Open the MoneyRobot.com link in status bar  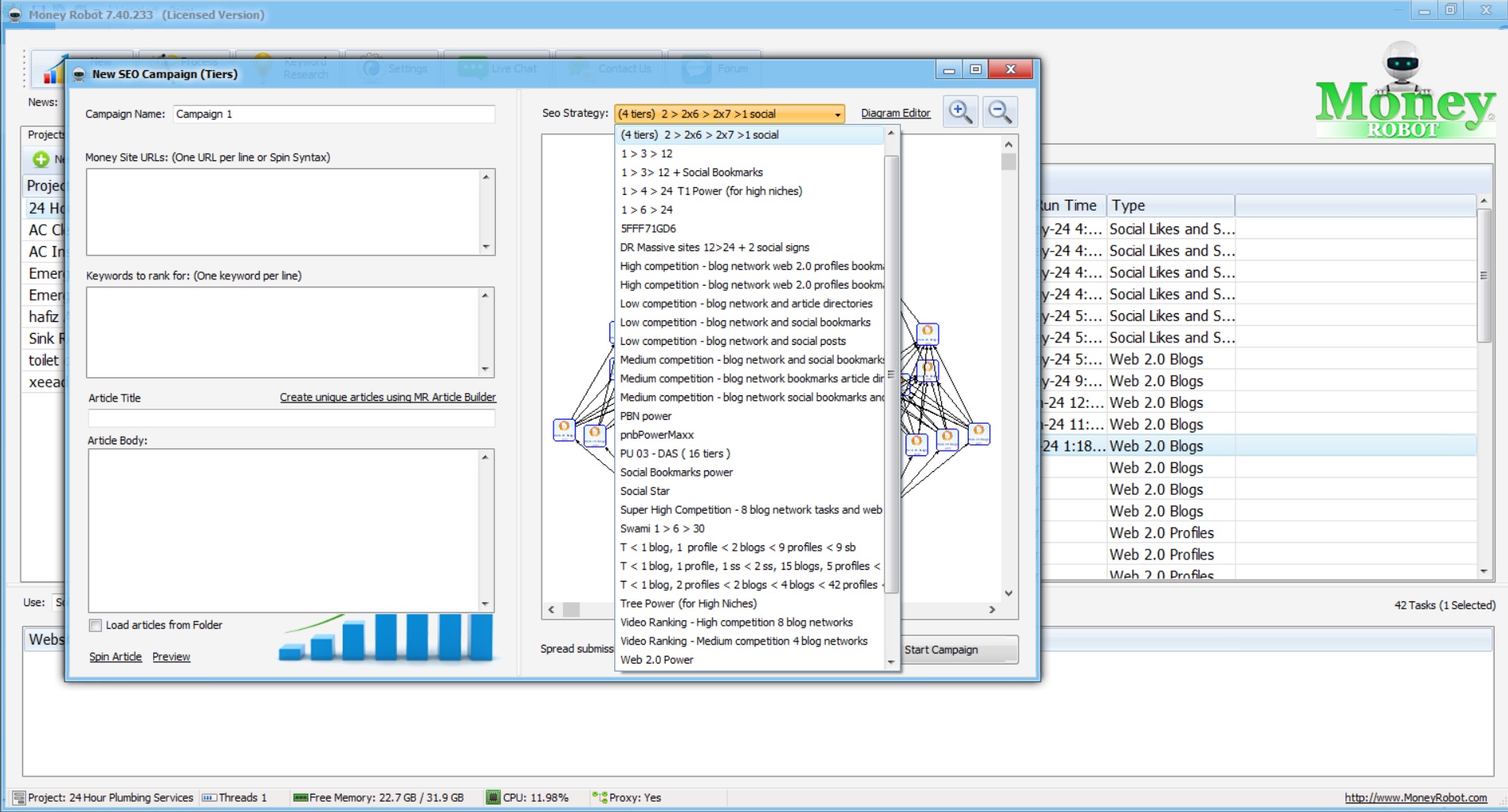[1416, 798]
